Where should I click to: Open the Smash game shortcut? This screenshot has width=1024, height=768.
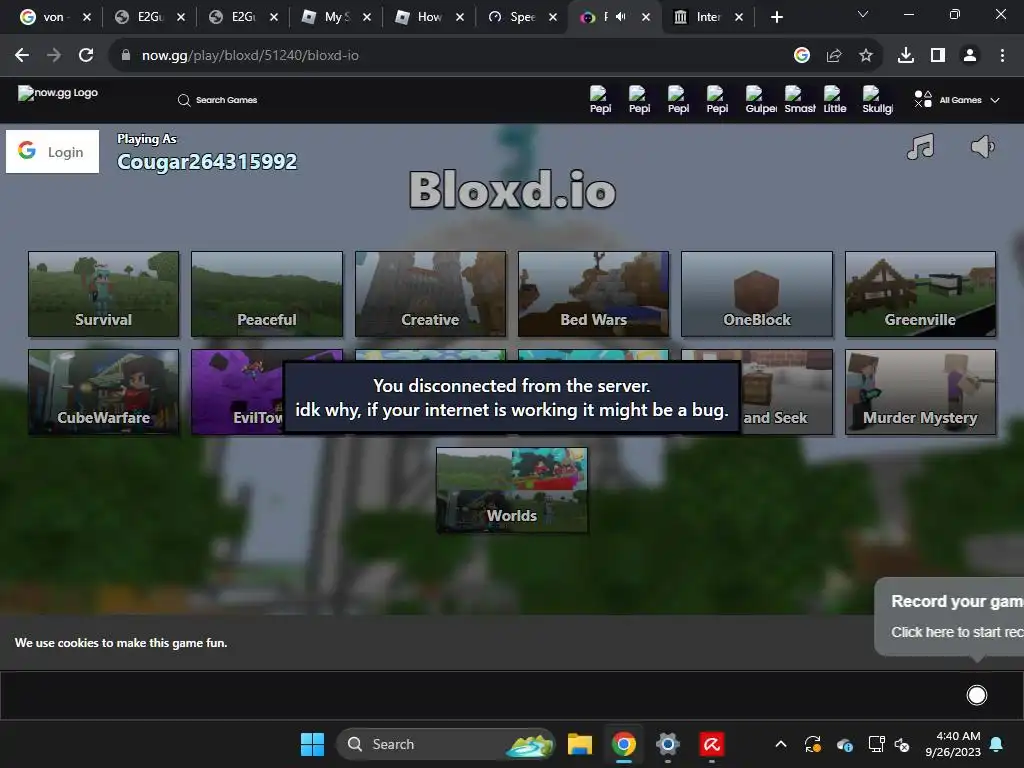point(799,100)
